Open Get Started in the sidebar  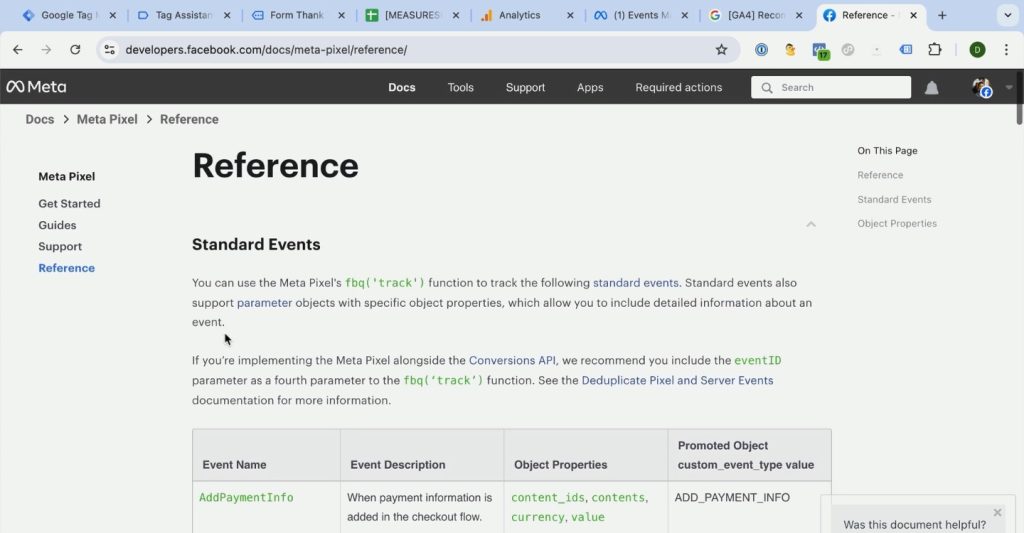click(x=69, y=204)
